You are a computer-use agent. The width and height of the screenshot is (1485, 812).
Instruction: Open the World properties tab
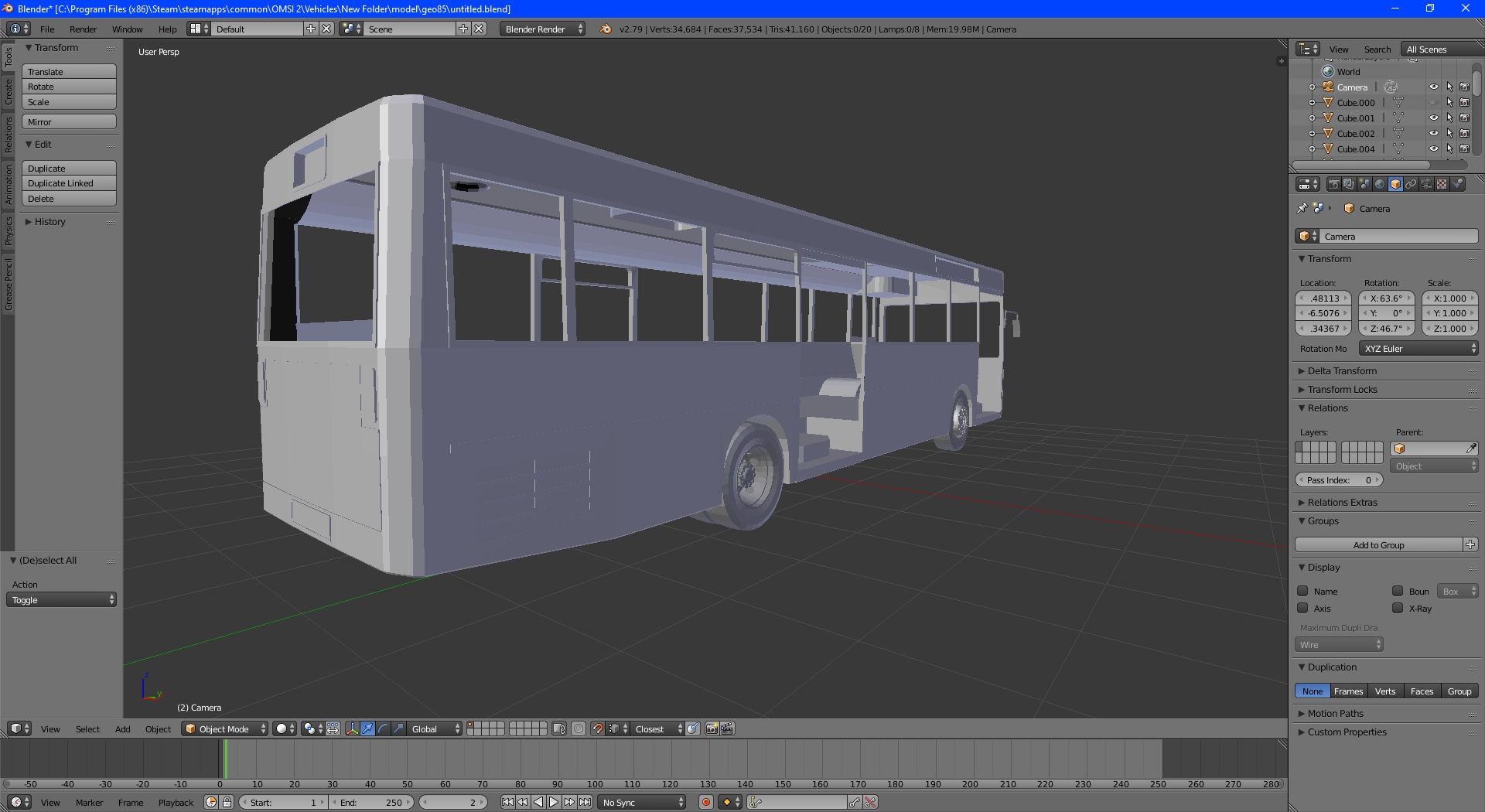coord(1380,184)
